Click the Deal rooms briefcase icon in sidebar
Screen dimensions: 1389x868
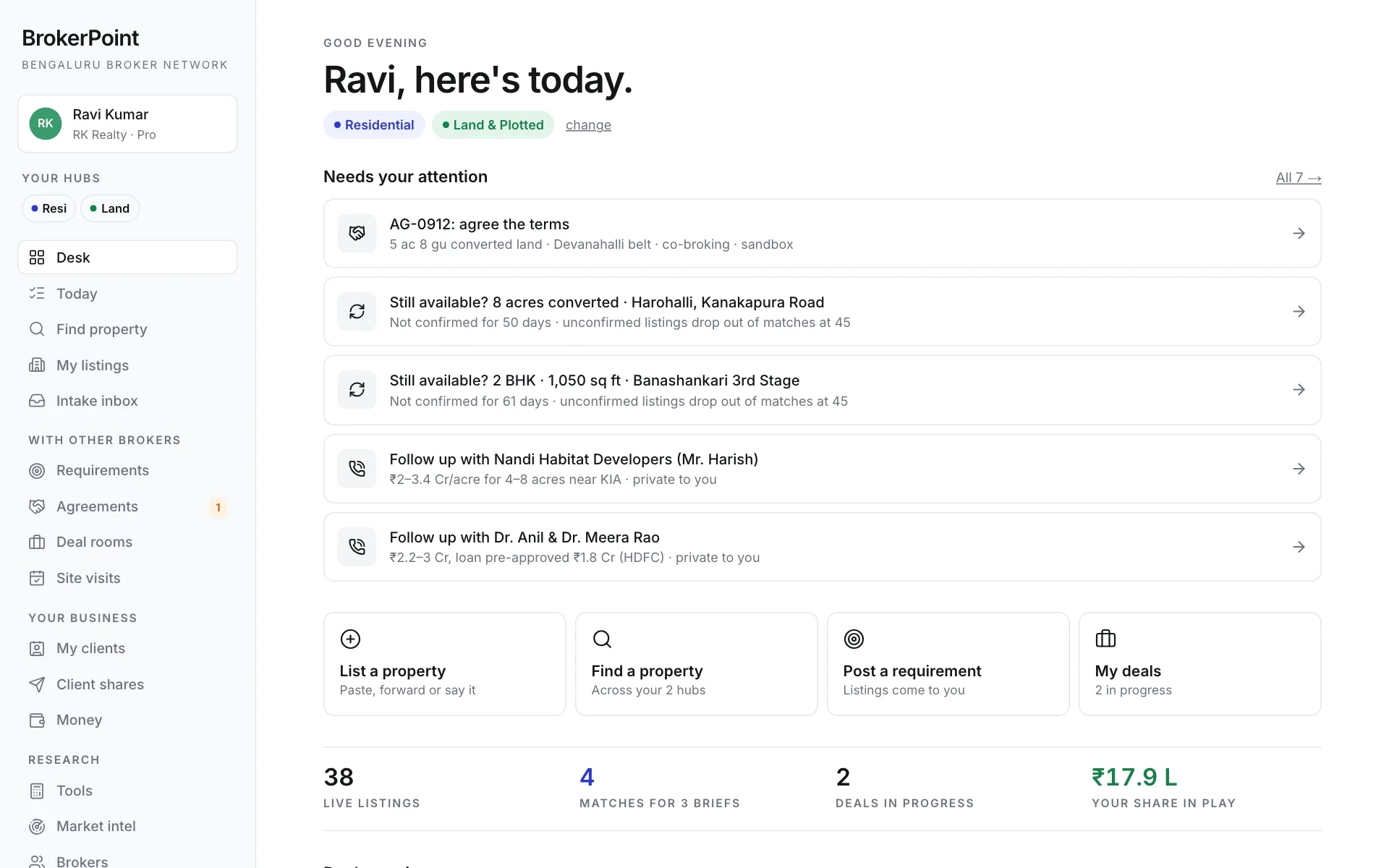37,542
